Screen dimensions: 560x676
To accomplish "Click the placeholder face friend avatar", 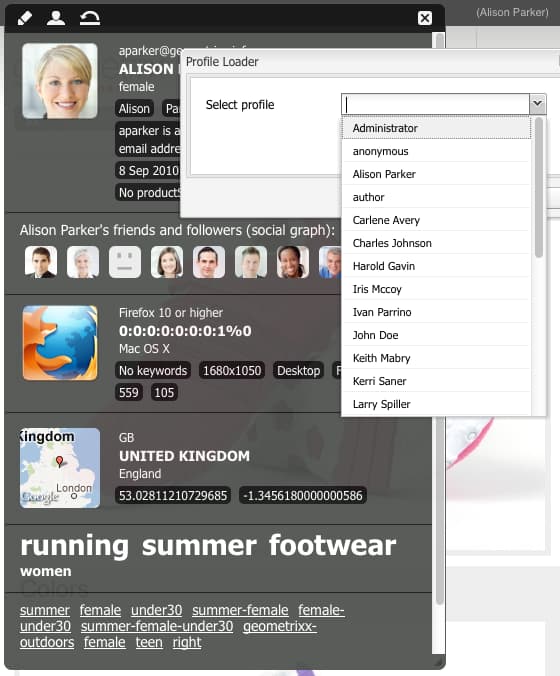I will (125, 262).
